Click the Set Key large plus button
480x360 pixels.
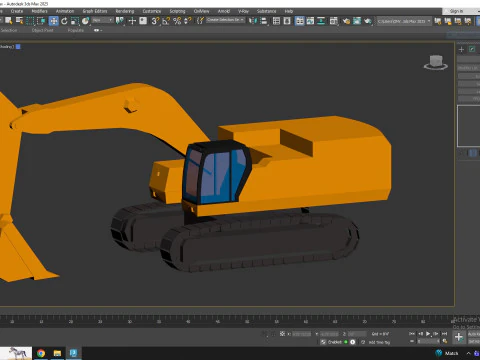pyautogui.click(x=459, y=337)
